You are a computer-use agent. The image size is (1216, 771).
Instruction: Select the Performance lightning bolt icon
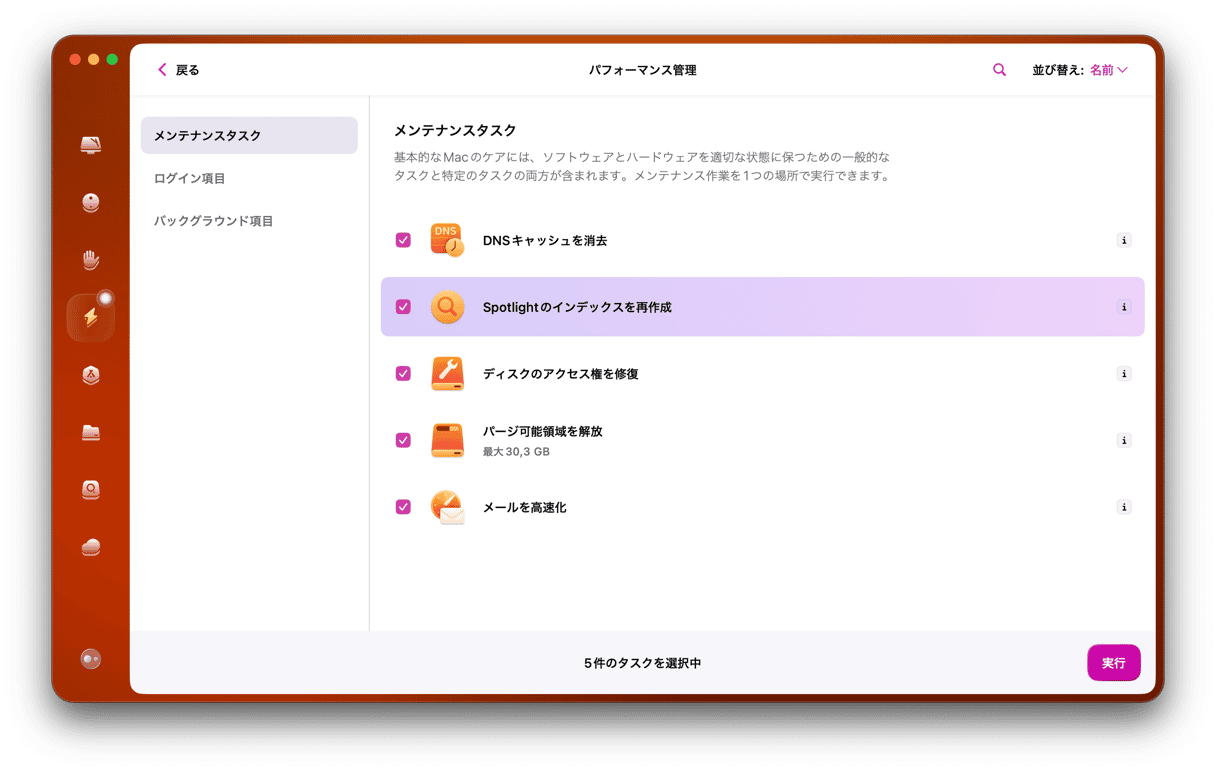tap(91, 318)
